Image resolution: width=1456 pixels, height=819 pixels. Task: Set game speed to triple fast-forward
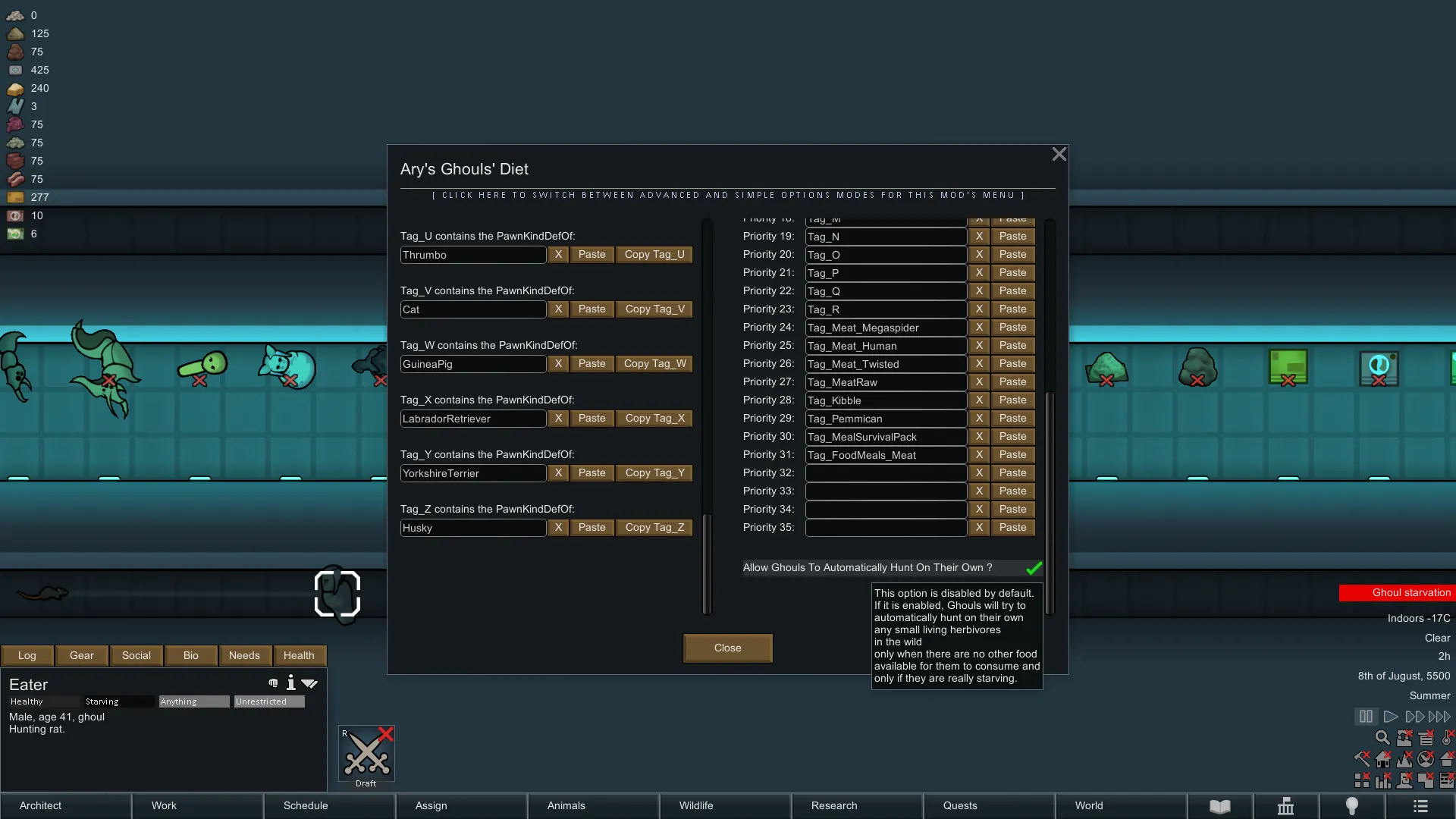(1439, 717)
